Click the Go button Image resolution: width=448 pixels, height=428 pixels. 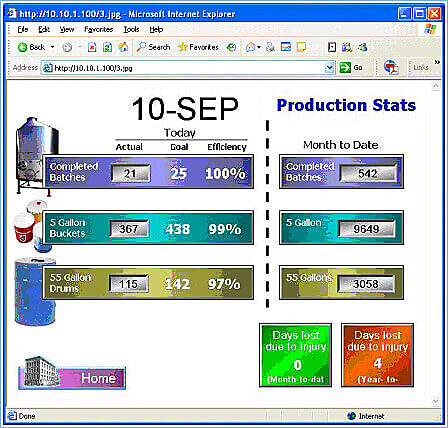point(351,68)
